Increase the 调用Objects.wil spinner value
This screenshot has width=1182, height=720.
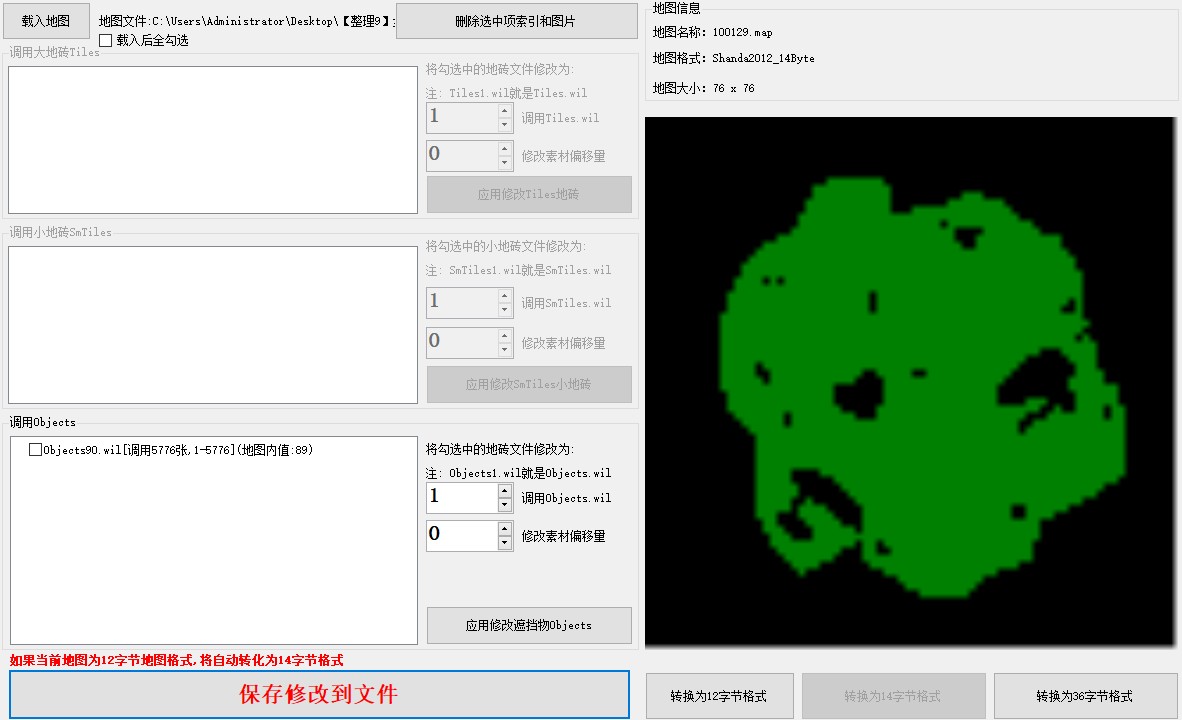click(x=505, y=490)
